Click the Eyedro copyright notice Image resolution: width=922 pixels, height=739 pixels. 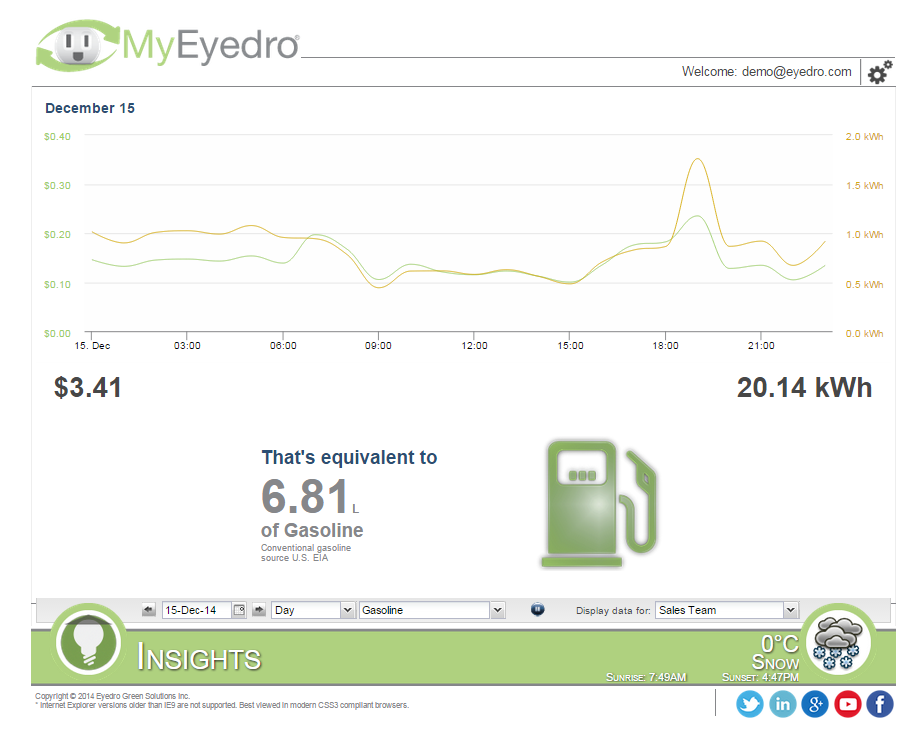click(112, 696)
